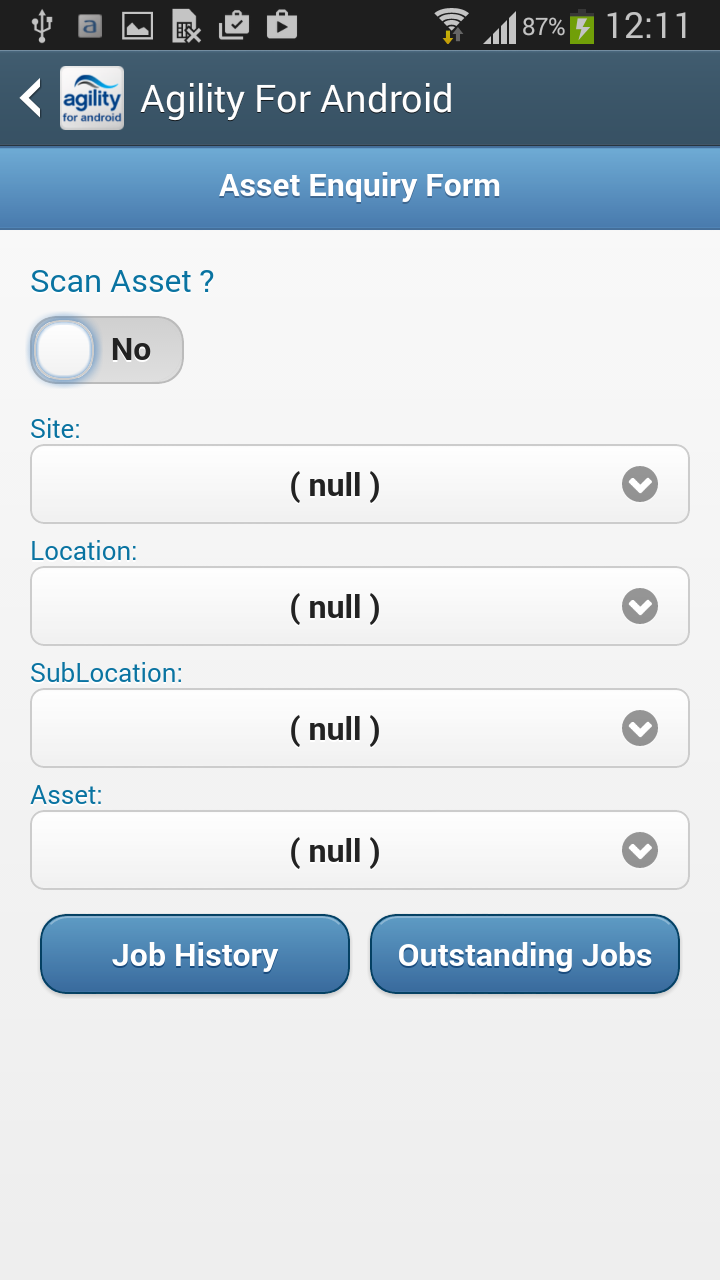Image resolution: width=720 pixels, height=1280 pixels.
Task: Tap the Play Store notification icon
Action: (x=282, y=25)
